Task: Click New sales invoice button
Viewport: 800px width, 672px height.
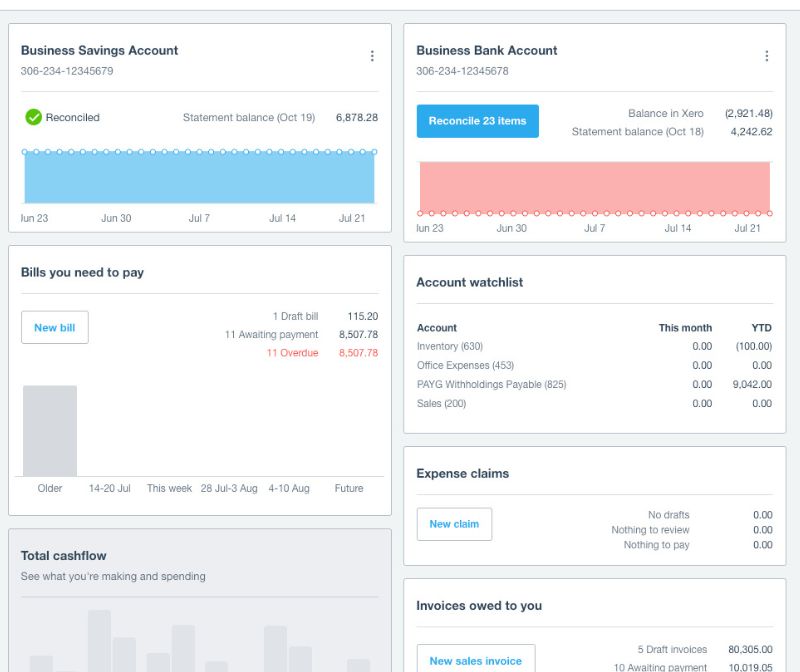Action: (x=475, y=660)
